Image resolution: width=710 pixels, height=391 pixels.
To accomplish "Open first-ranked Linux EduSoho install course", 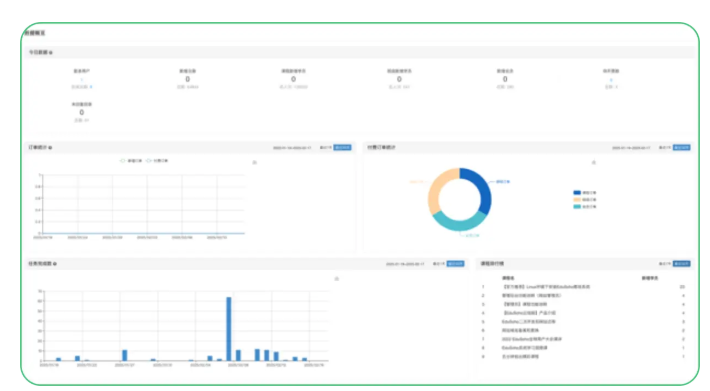I will [x=546, y=287].
